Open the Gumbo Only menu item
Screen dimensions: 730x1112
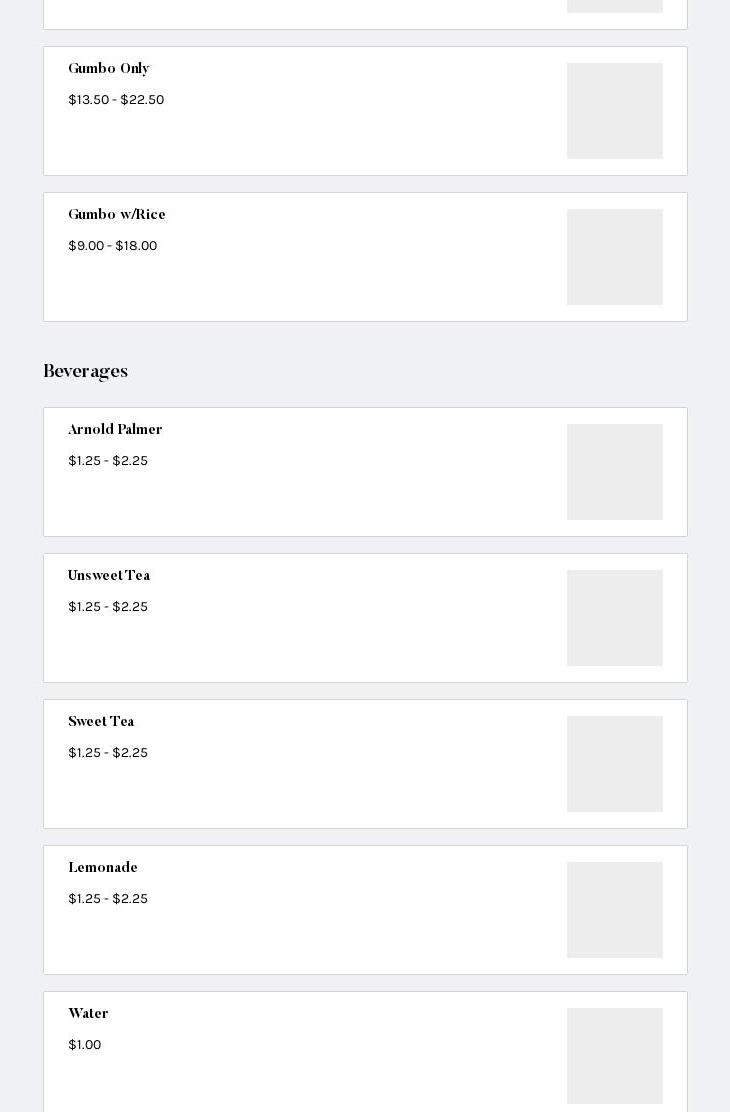click(x=109, y=69)
